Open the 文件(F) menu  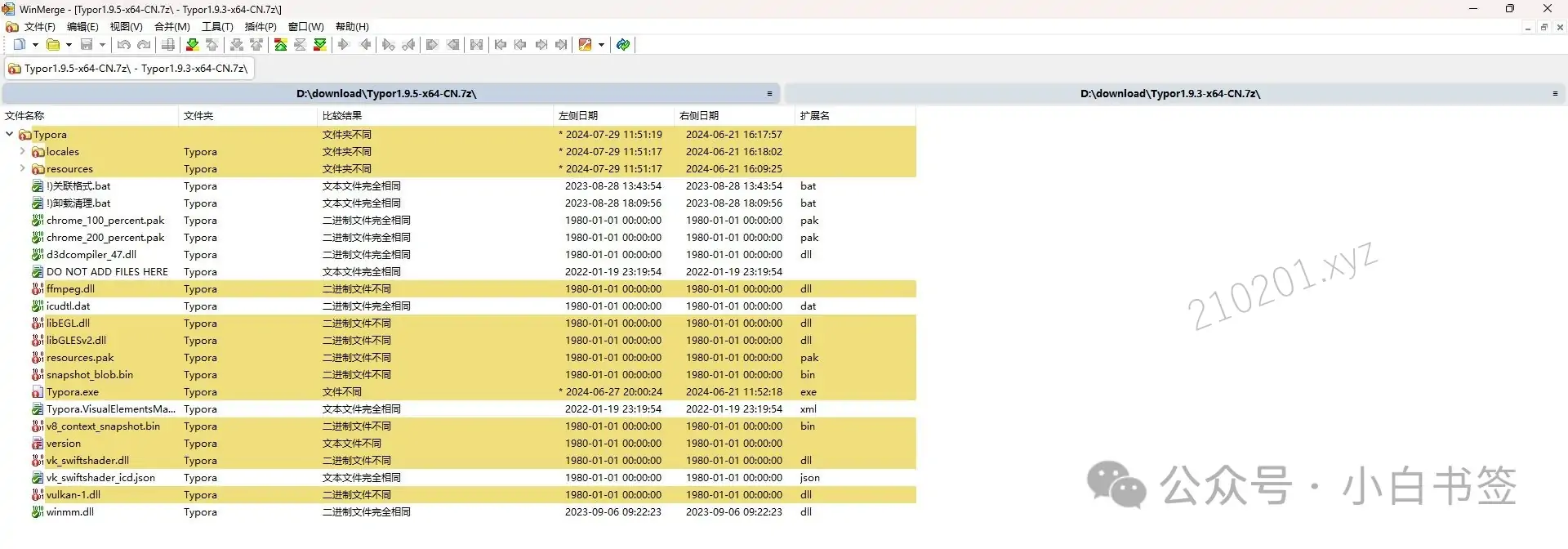point(40,27)
